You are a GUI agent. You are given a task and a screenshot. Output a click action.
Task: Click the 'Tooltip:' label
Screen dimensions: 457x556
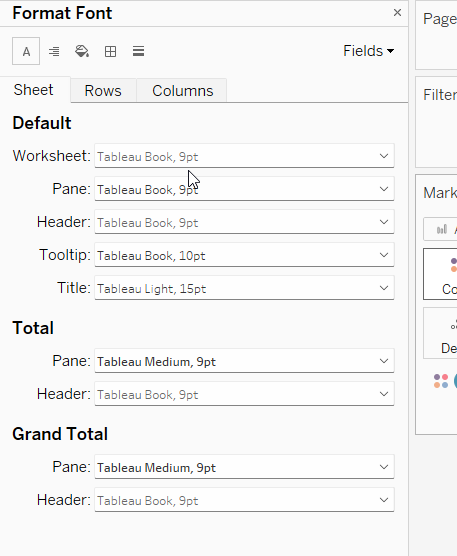click(x=65, y=255)
